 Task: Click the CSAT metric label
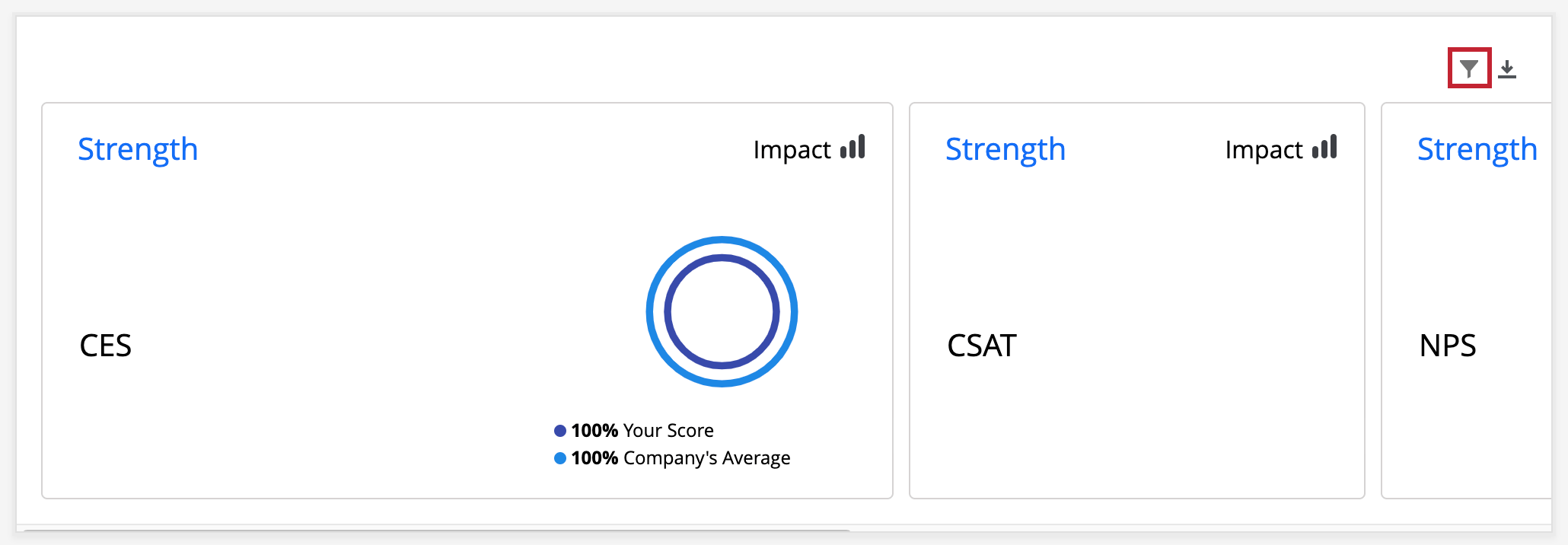tap(982, 346)
